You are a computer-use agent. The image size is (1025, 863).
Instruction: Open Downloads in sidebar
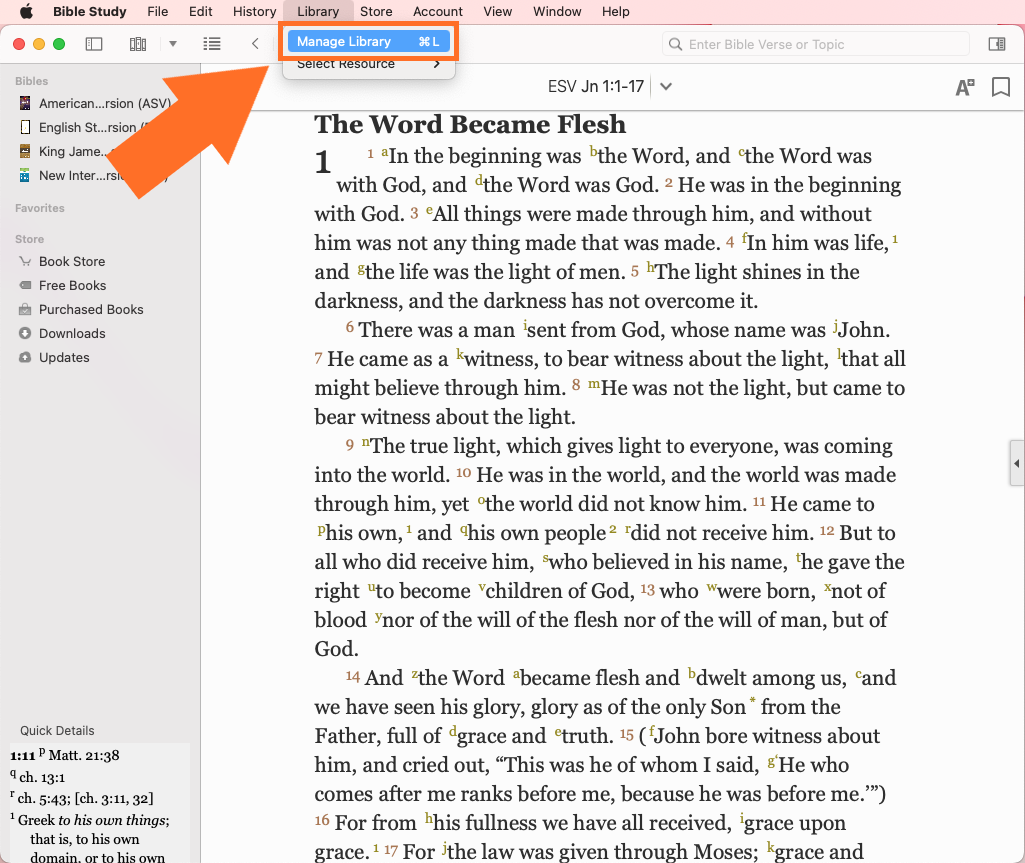pos(72,333)
